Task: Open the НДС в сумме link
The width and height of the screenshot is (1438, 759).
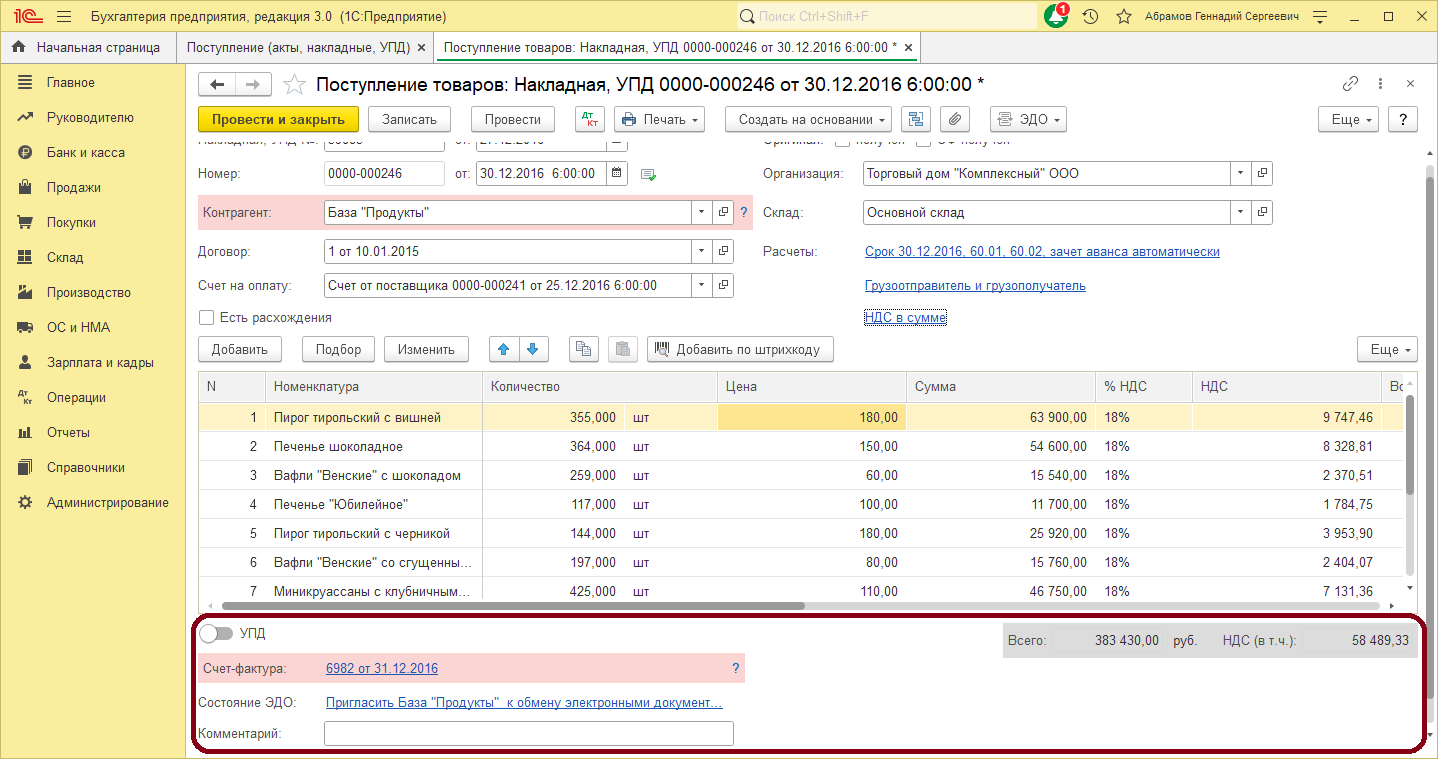Action: point(905,317)
